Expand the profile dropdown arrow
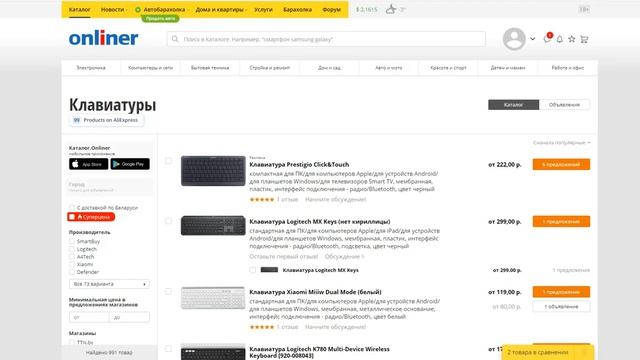The image size is (640, 360). tap(533, 39)
